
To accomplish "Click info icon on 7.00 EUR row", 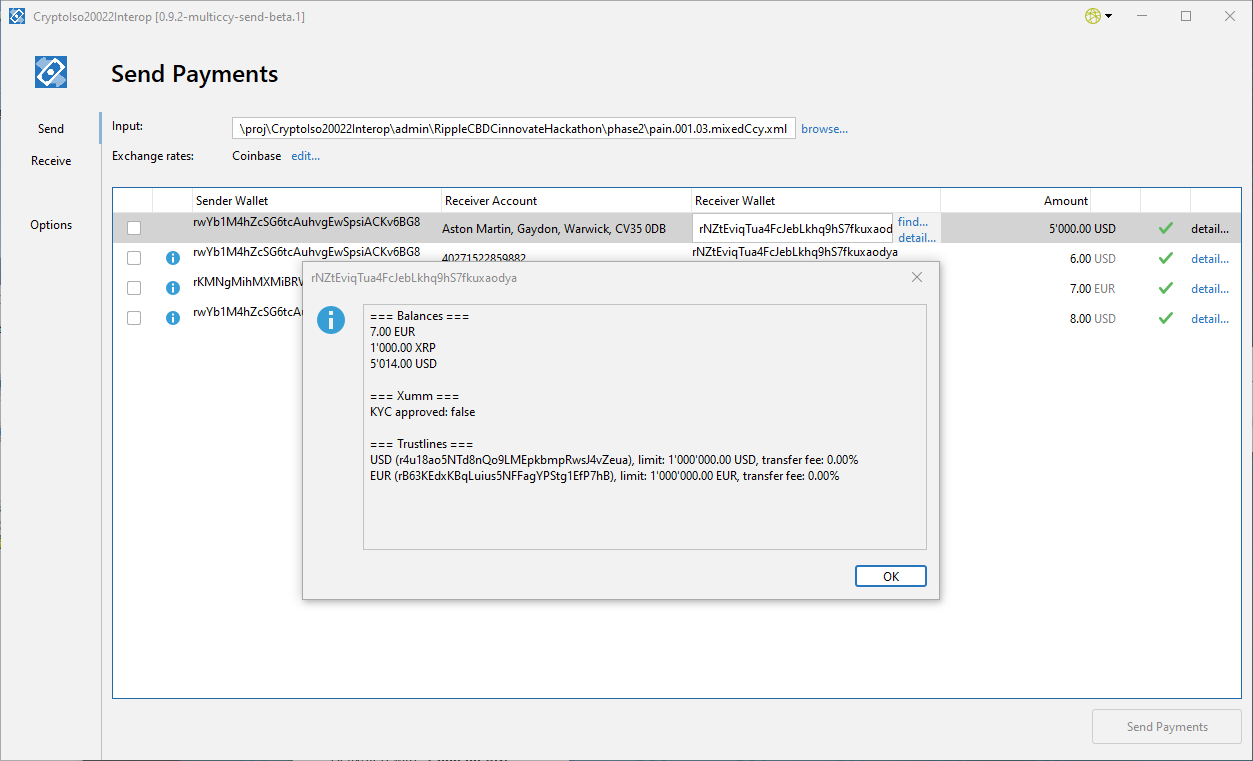I will (172, 289).
